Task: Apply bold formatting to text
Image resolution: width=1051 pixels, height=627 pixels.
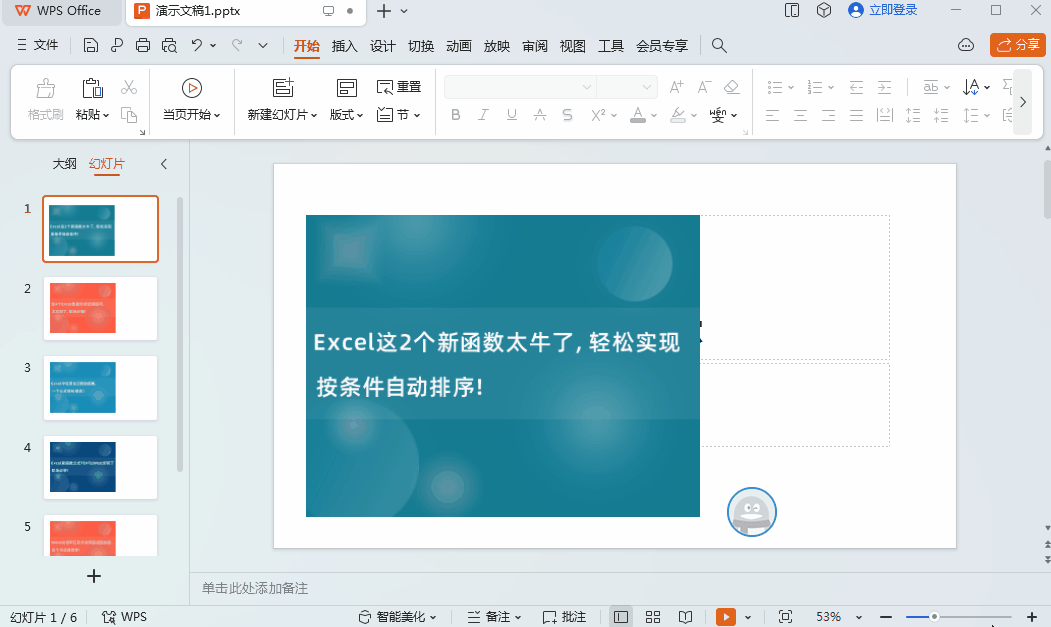Action: [x=455, y=115]
